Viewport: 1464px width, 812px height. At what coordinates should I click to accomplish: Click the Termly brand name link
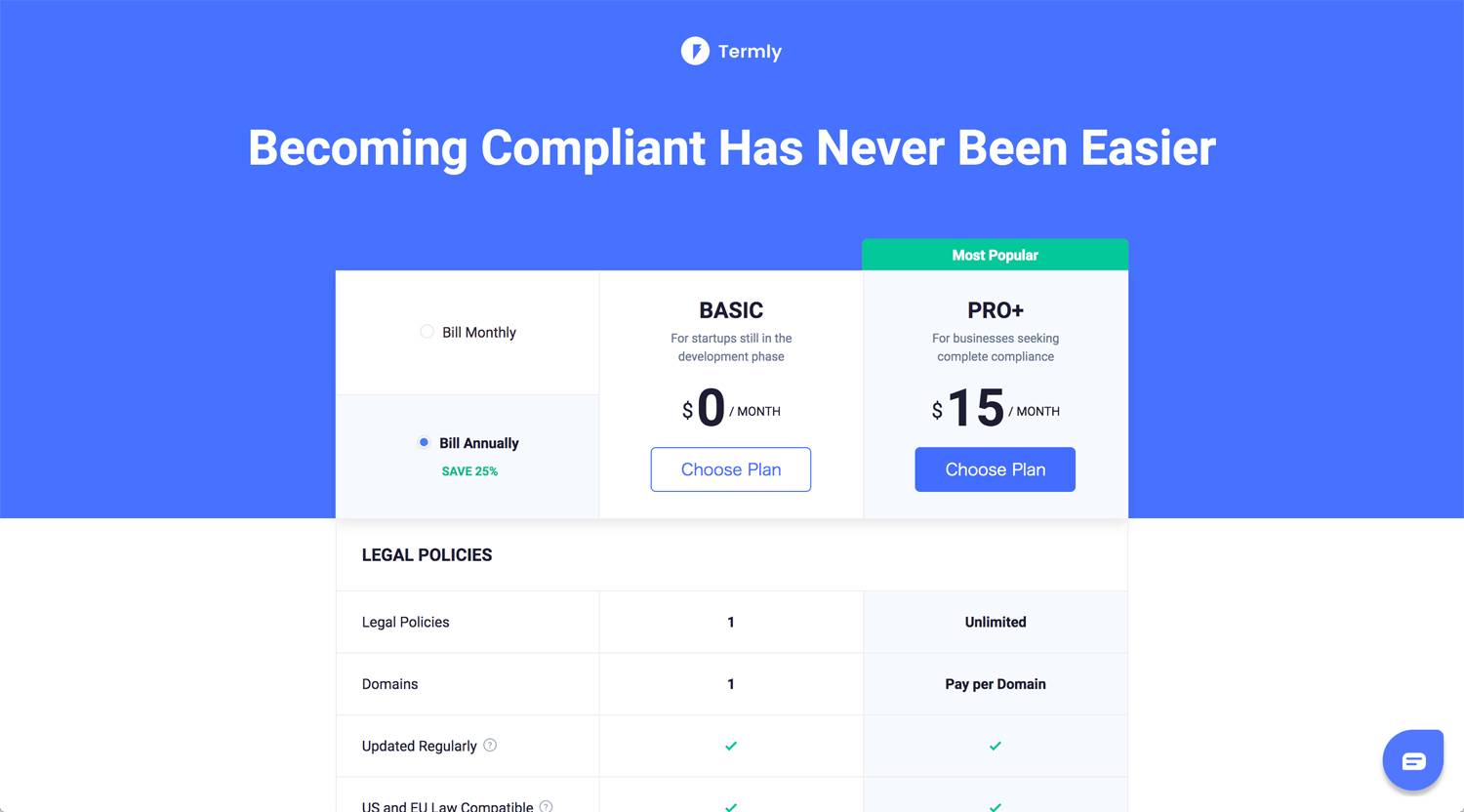tap(750, 52)
